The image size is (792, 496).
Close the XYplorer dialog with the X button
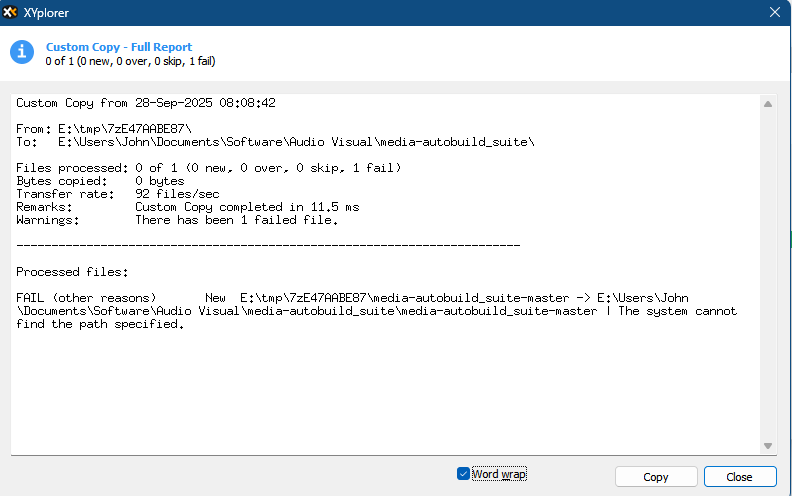point(775,12)
